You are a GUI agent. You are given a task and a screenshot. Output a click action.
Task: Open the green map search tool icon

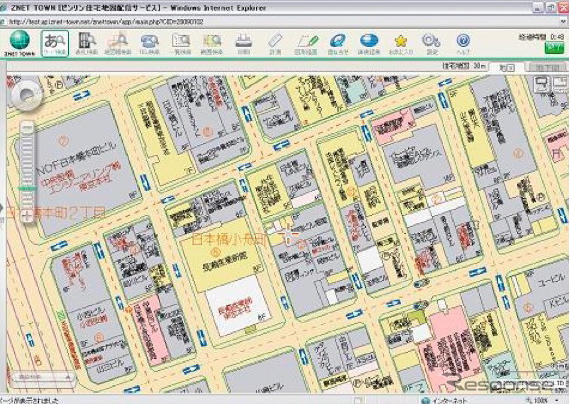212,44
